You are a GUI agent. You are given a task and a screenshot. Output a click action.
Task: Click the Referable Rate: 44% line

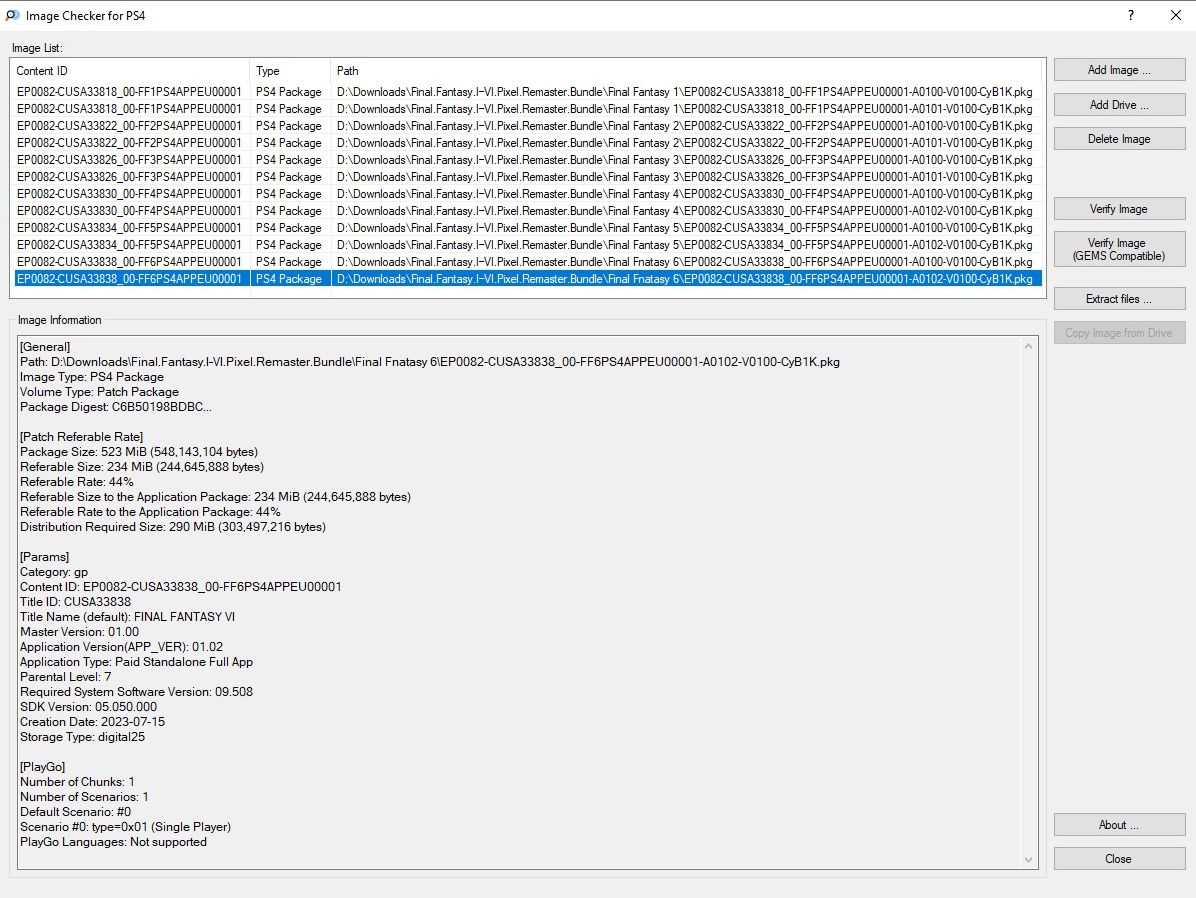coord(76,482)
